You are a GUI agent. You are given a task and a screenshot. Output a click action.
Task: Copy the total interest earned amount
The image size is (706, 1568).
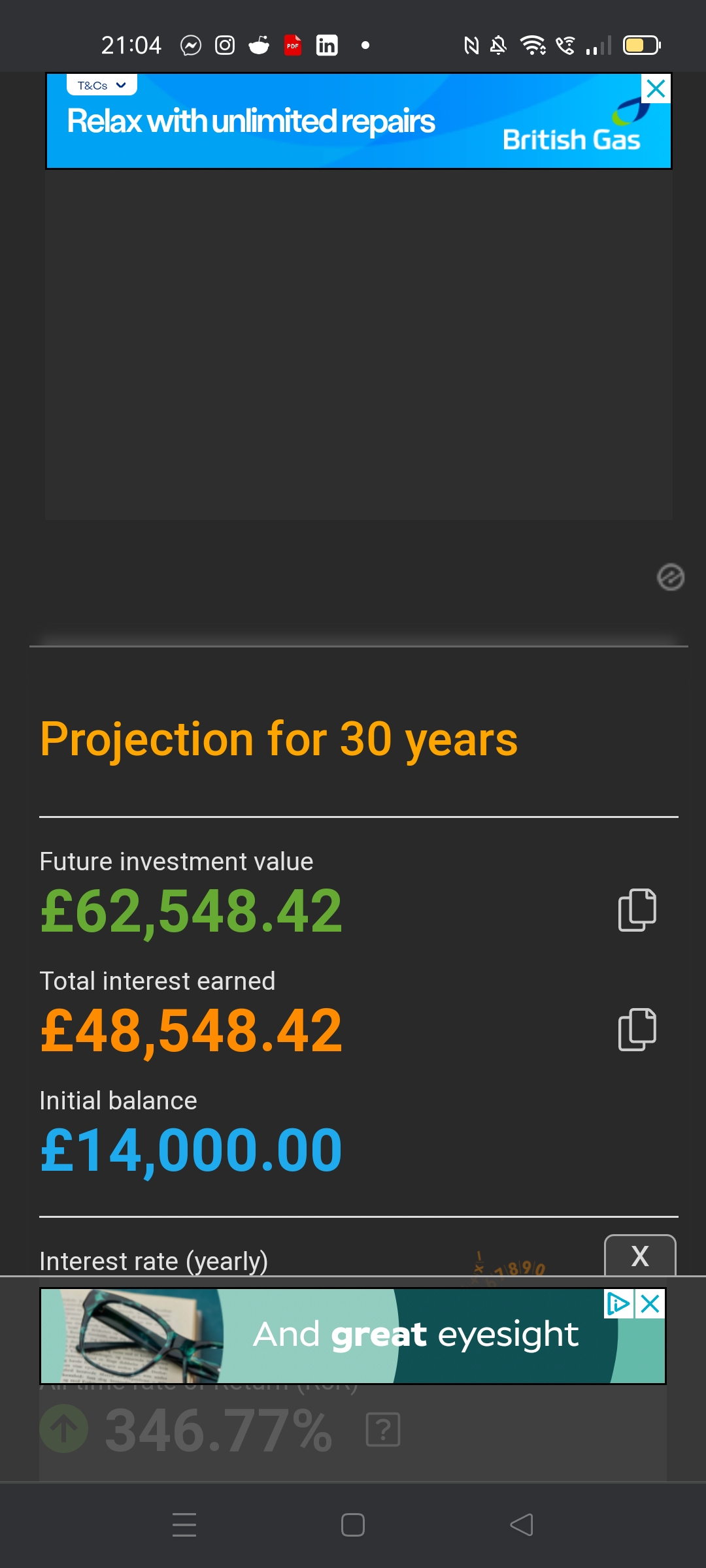click(637, 1029)
